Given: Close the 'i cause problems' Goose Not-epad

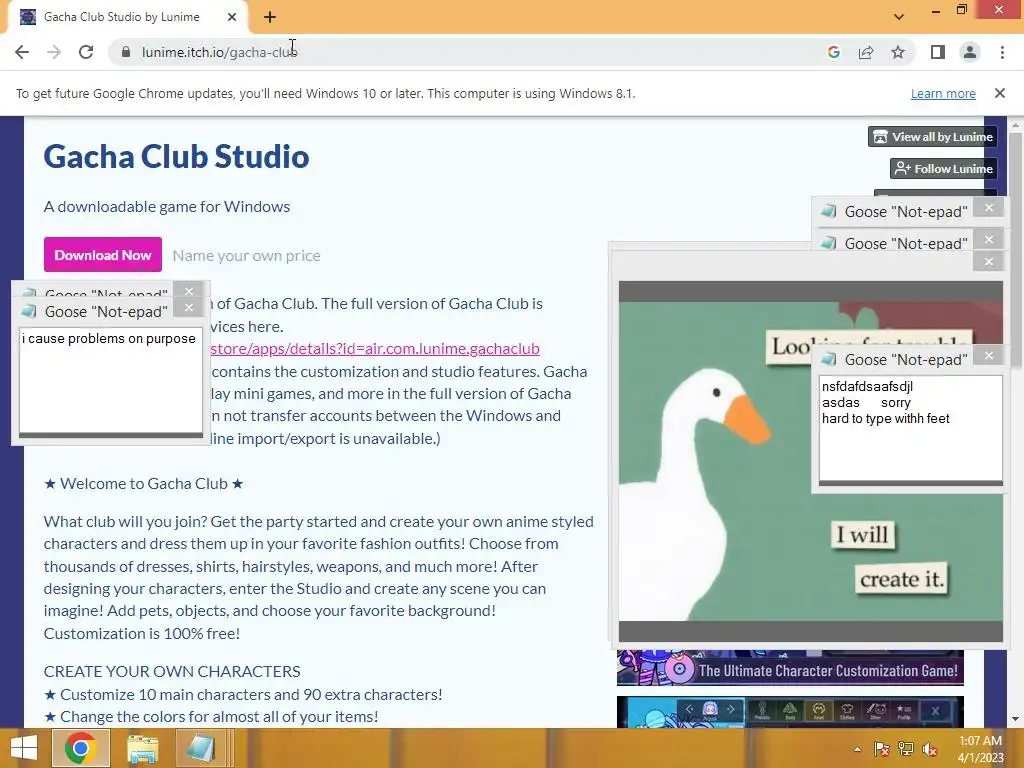Looking at the screenshot, I should 189,308.
